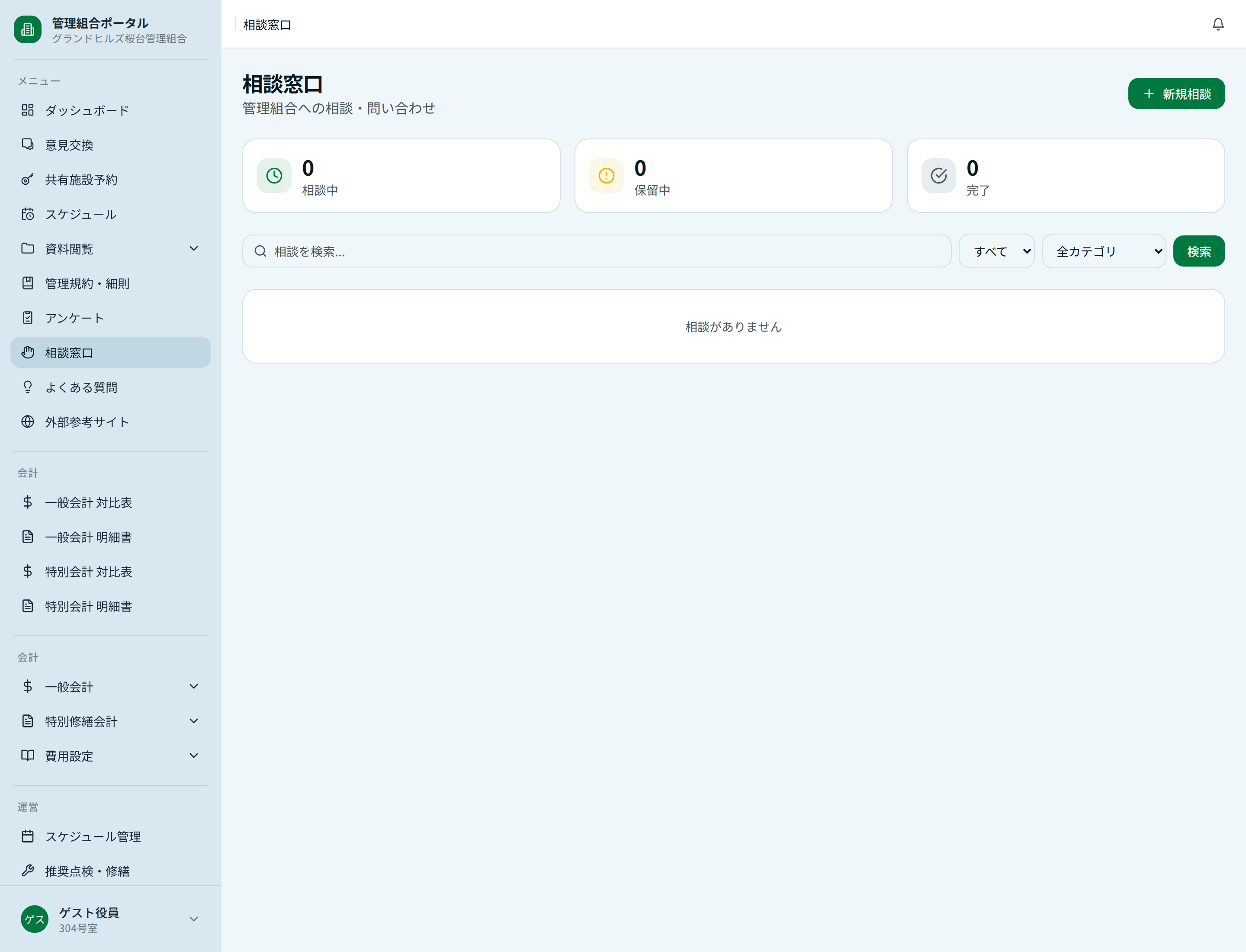The height and width of the screenshot is (952, 1246).
Task: Open the すべて status filter dropdown
Action: tap(996, 251)
